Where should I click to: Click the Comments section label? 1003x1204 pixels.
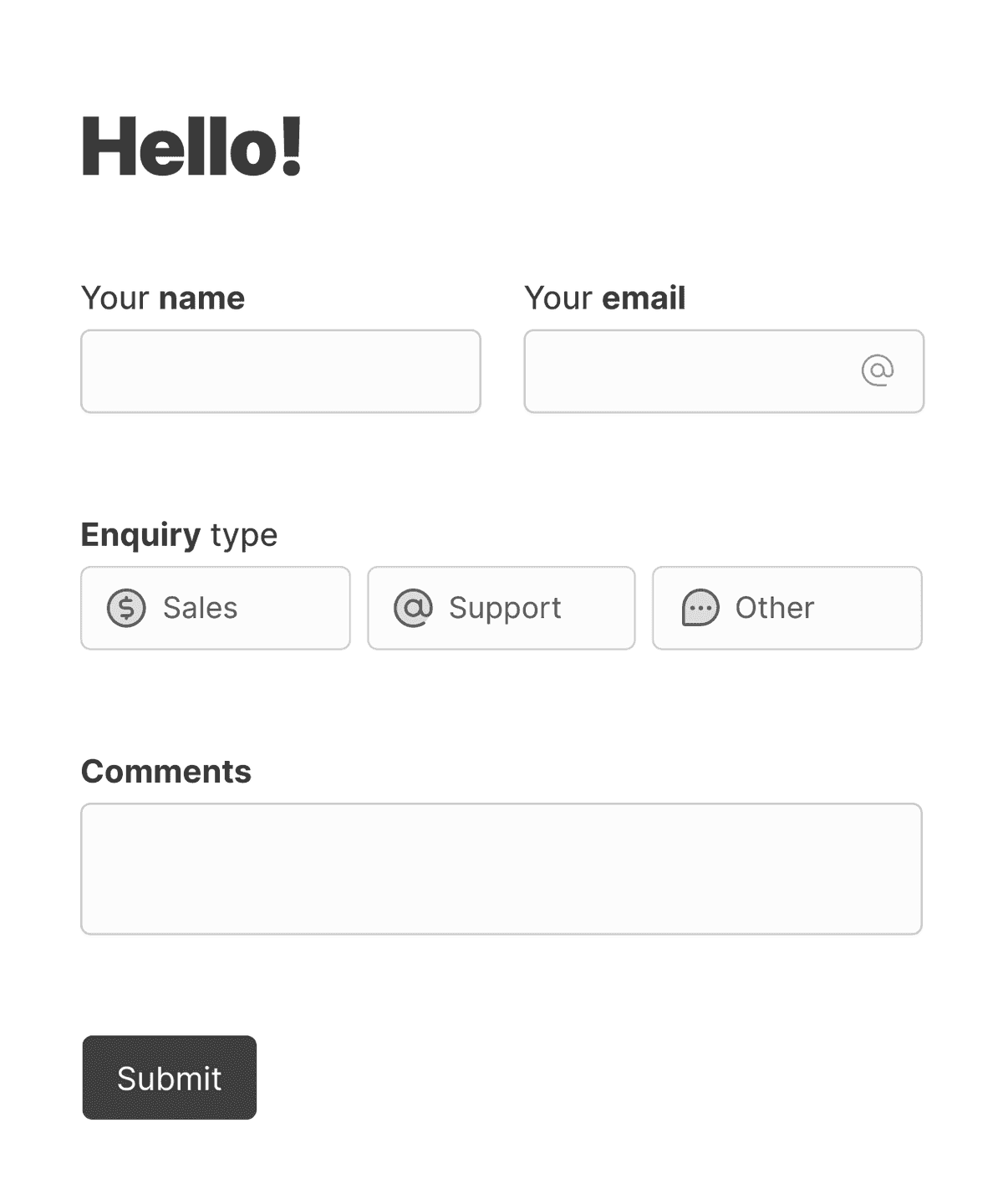pos(165,770)
